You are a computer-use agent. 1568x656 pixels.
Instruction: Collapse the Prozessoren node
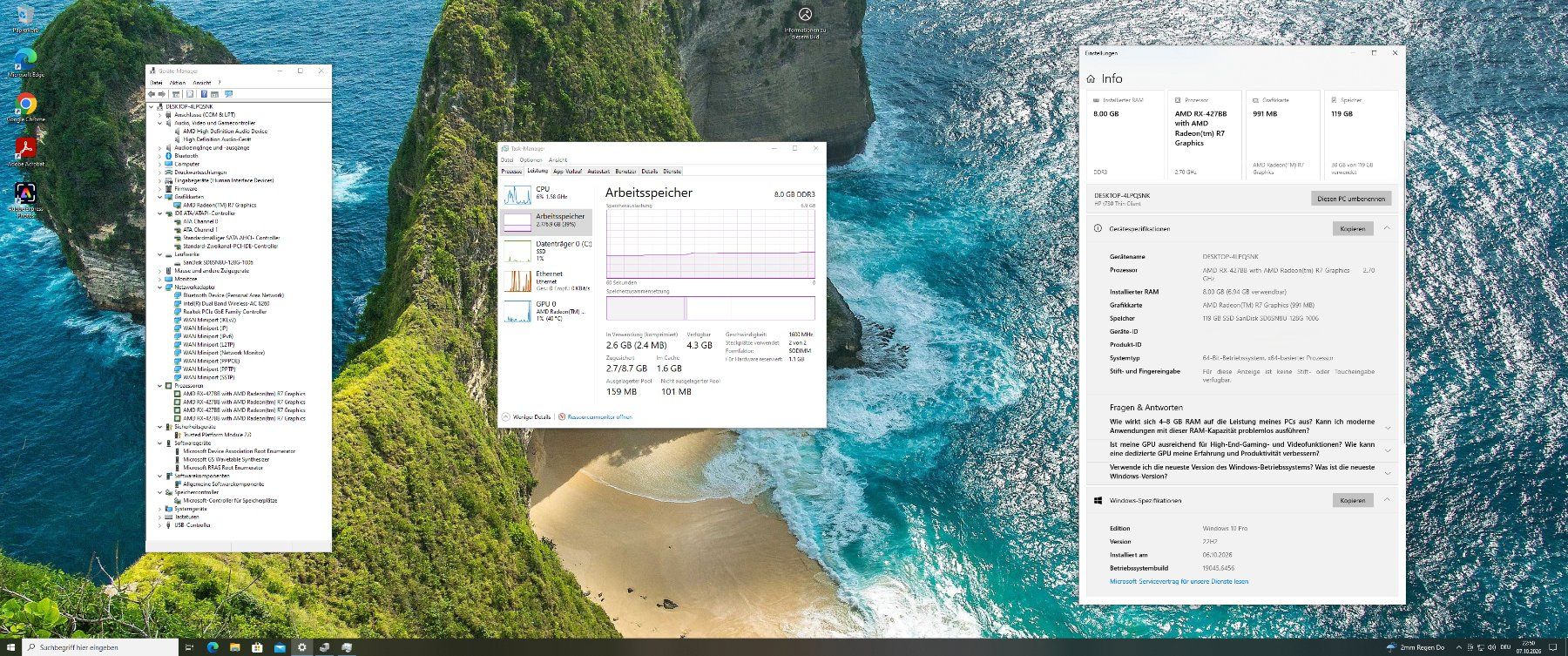pos(160,386)
